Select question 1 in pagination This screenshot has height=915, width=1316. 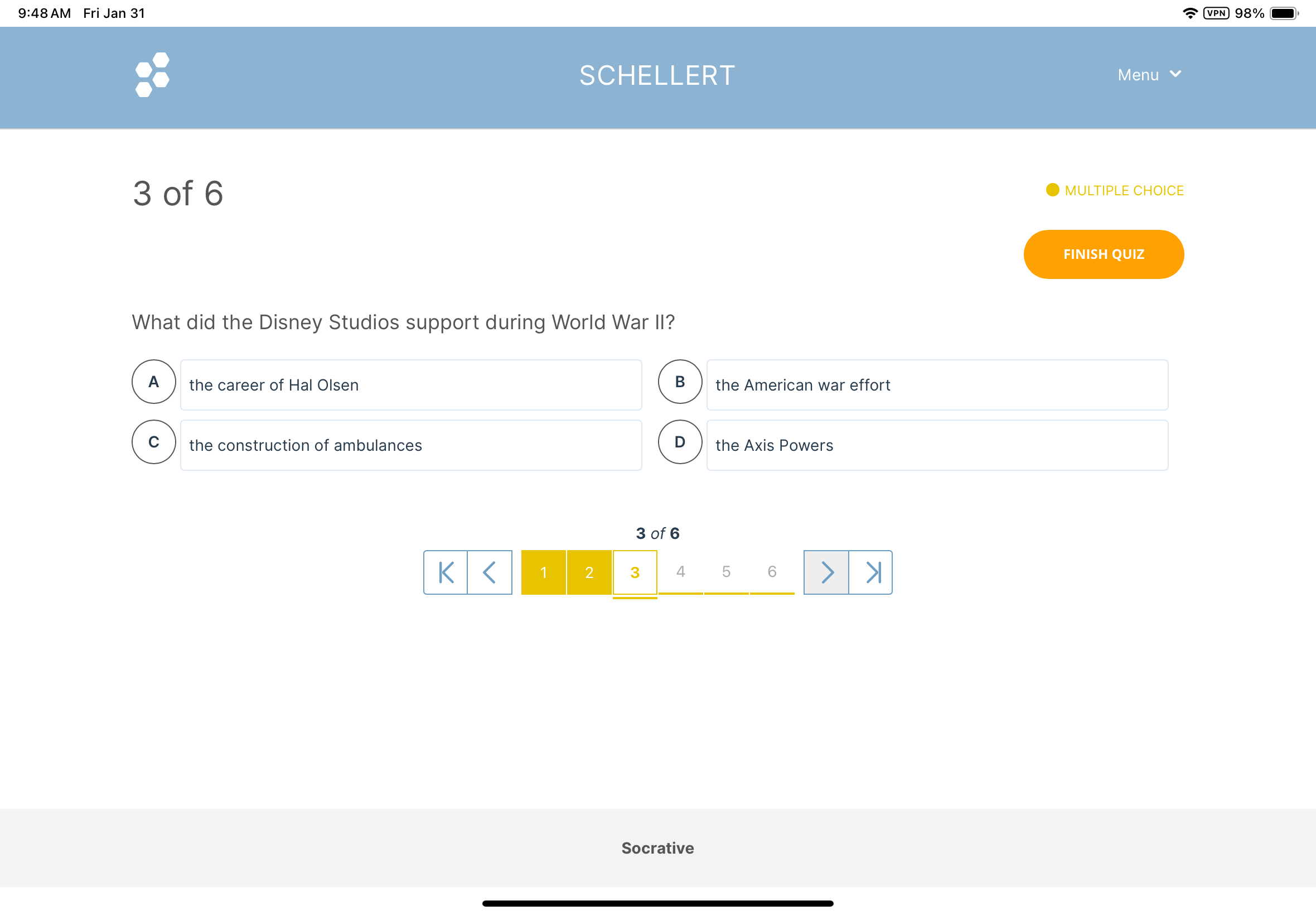click(x=543, y=572)
